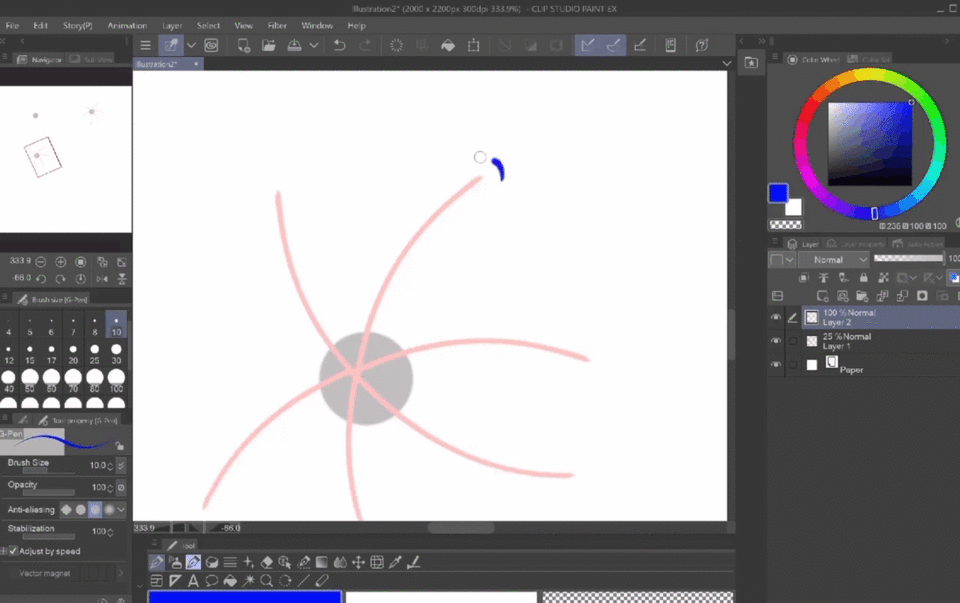Toggle the Adjust by speed checkbox
Image resolution: width=960 pixels, height=603 pixels.
tap(13, 551)
